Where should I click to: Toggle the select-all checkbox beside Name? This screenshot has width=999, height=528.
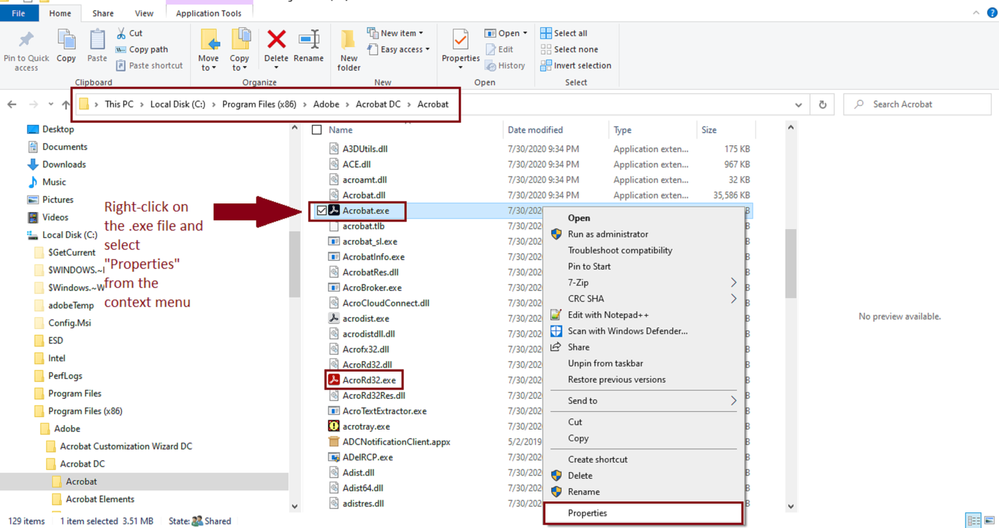(317, 130)
